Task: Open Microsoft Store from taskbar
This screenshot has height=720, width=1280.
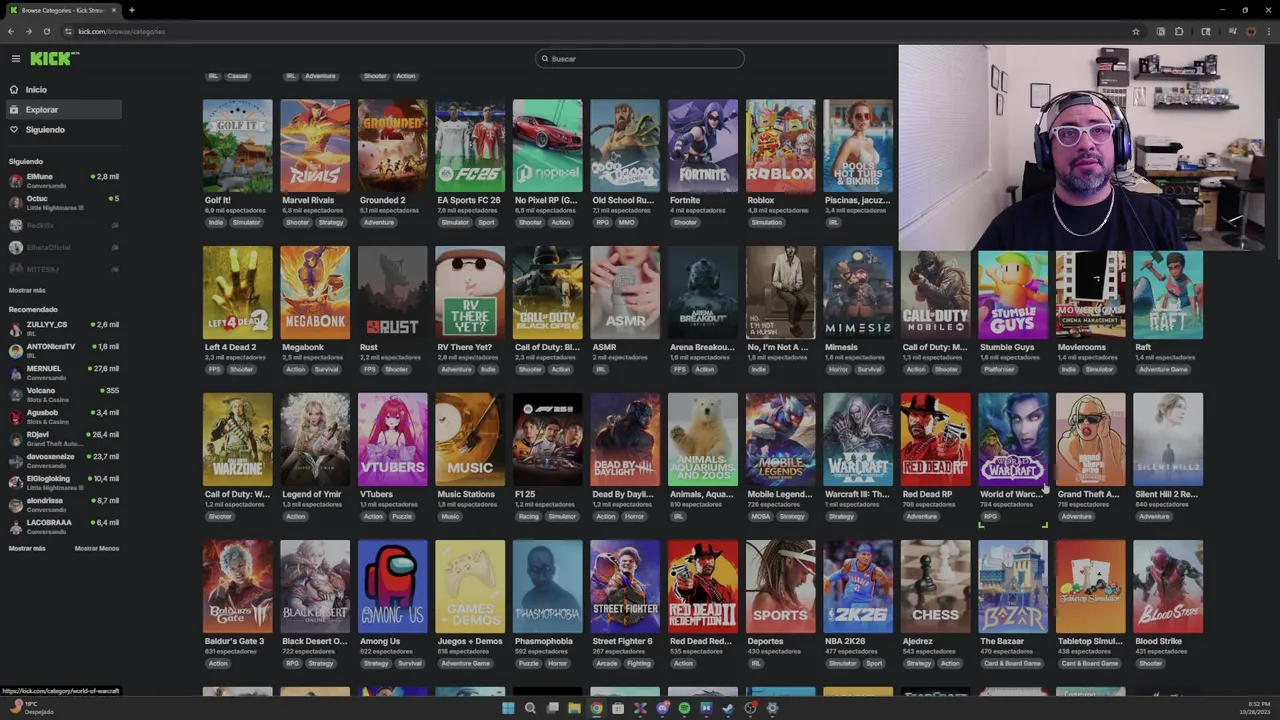Action: pos(618,708)
